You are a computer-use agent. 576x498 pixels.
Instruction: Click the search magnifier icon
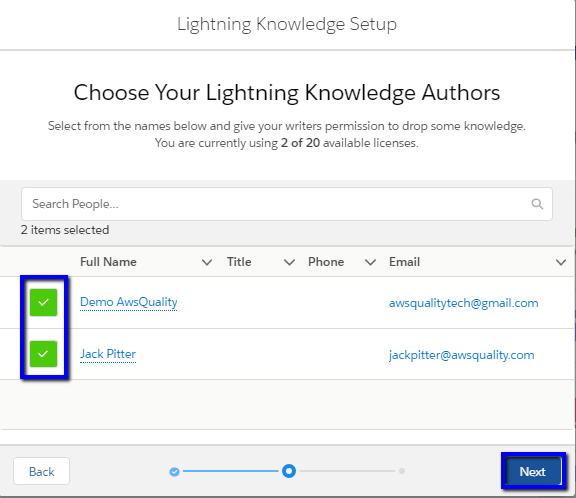(x=537, y=204)
